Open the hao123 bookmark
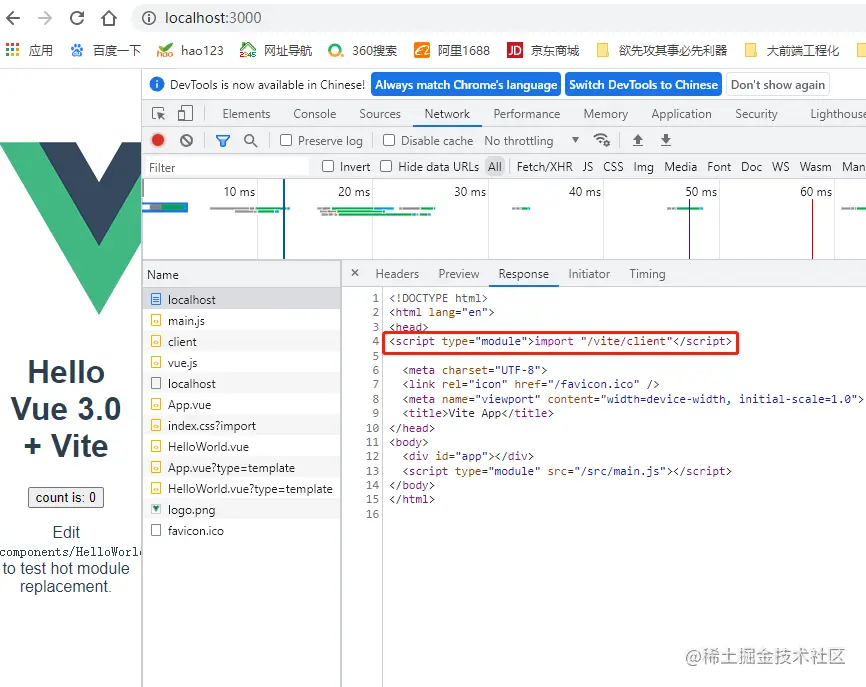Image resolution: width=866 pixels, height=687 pixels. tap(190, 50)
